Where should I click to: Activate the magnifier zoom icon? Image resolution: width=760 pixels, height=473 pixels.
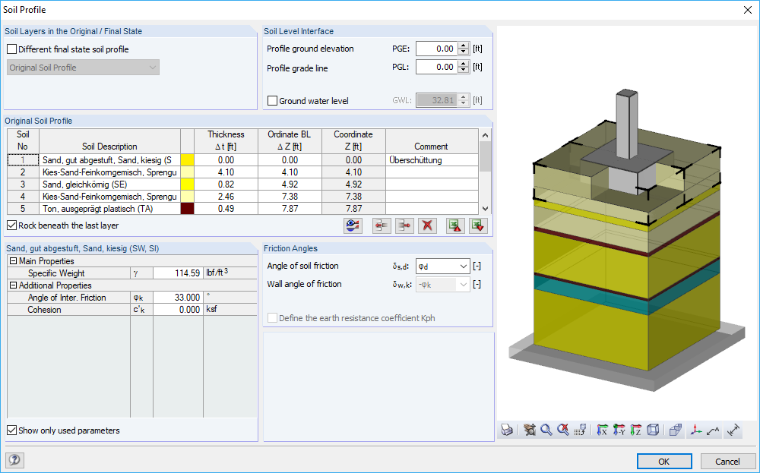[x=546, y=430]
